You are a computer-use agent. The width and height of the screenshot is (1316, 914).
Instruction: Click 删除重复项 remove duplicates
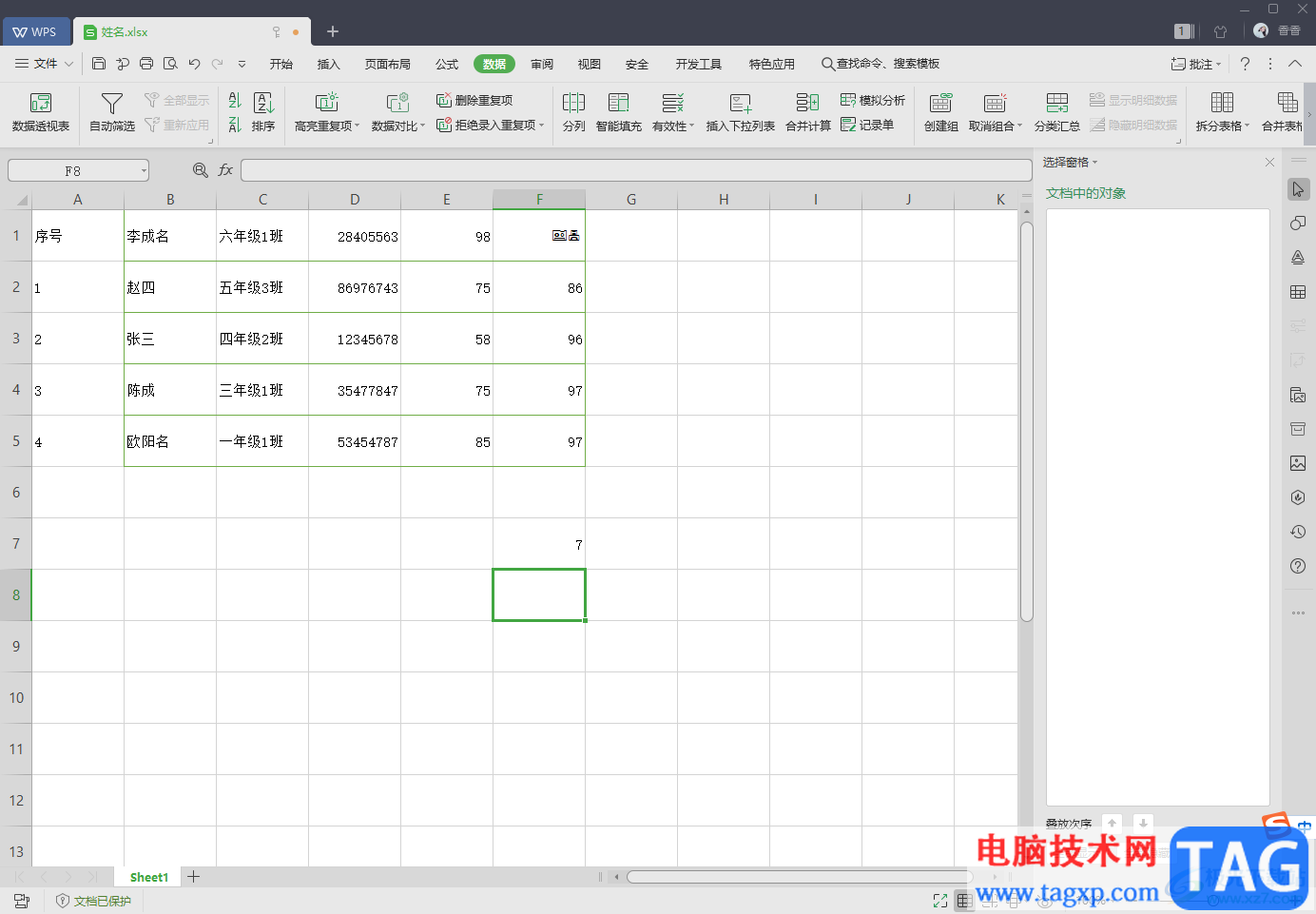point(474,100)
